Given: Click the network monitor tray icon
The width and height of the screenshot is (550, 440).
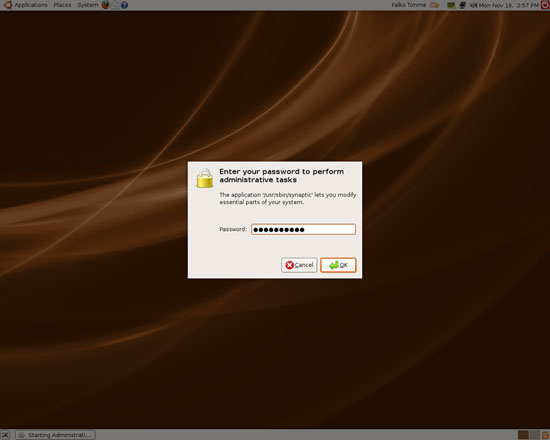Looking at the screenshot, I should (x=463, y=5).
